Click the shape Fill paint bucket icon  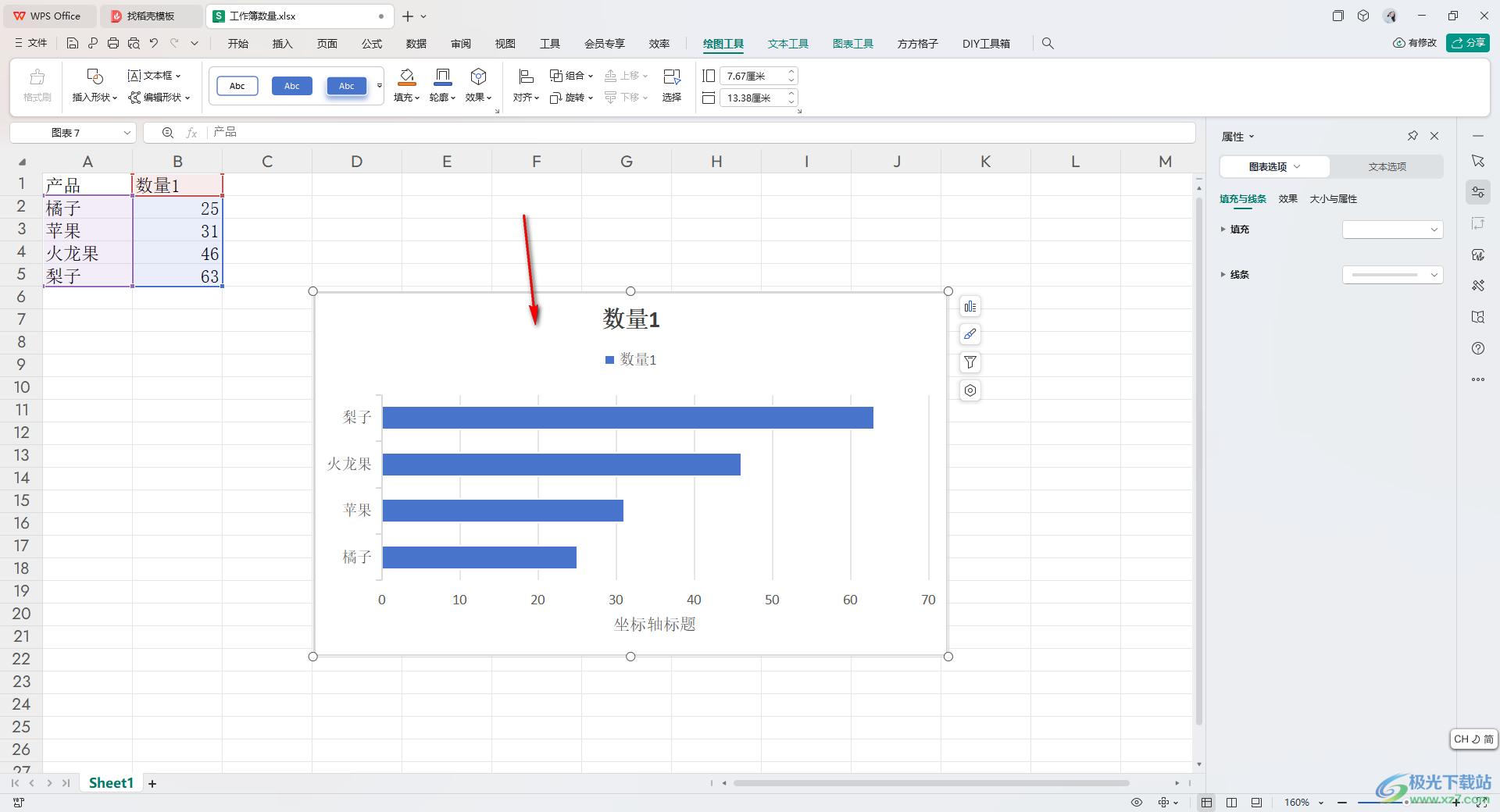tap(407, 77)
